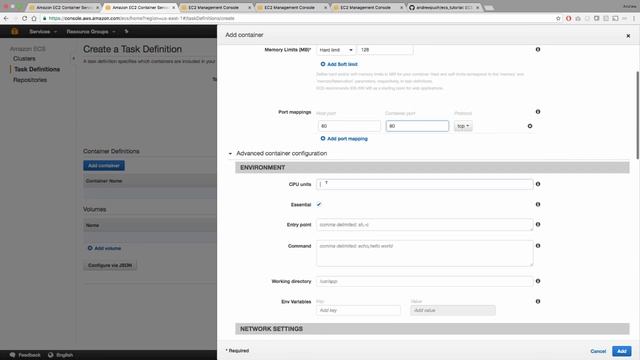Click Configure via JSON button

110,265
